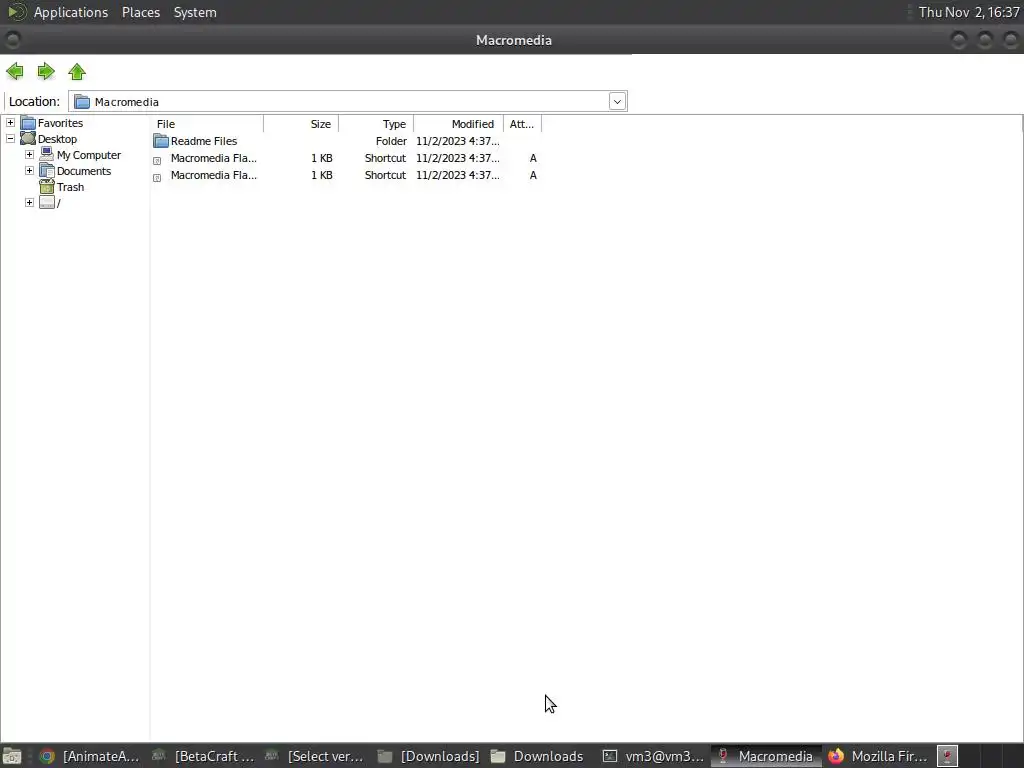Sort by Att... column header
1024x768 pixels.
522,124
